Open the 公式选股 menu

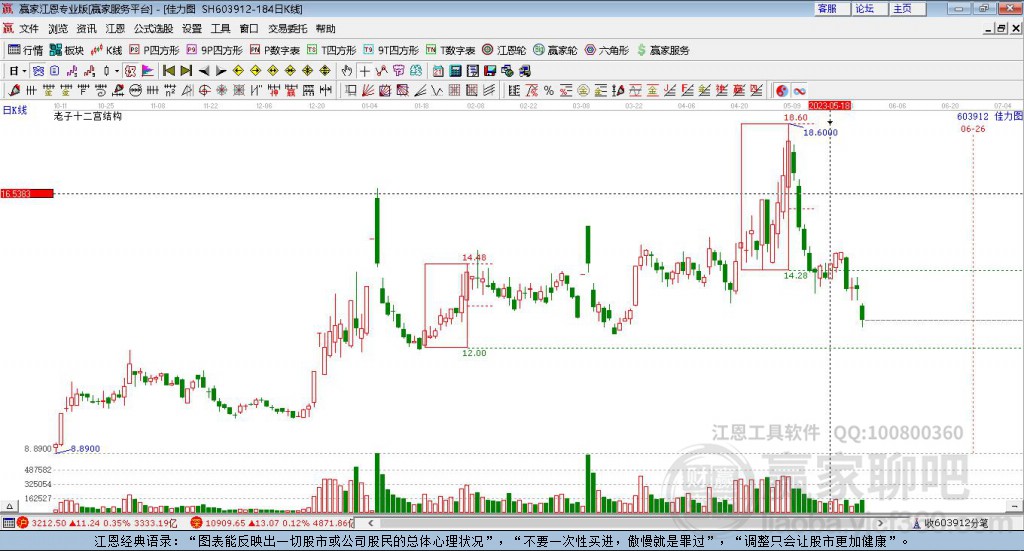153,29
